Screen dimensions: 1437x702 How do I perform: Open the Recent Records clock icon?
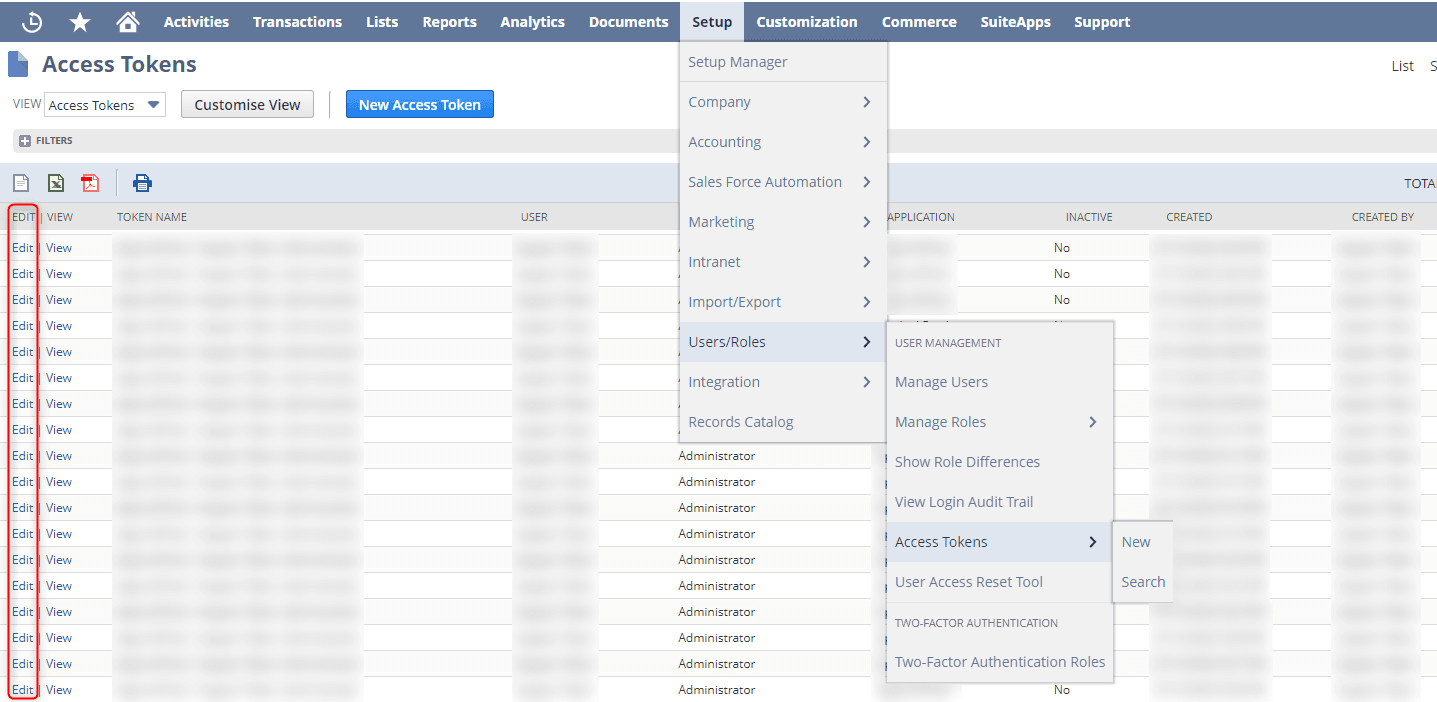pyautogui.click(x=32, y=22)
